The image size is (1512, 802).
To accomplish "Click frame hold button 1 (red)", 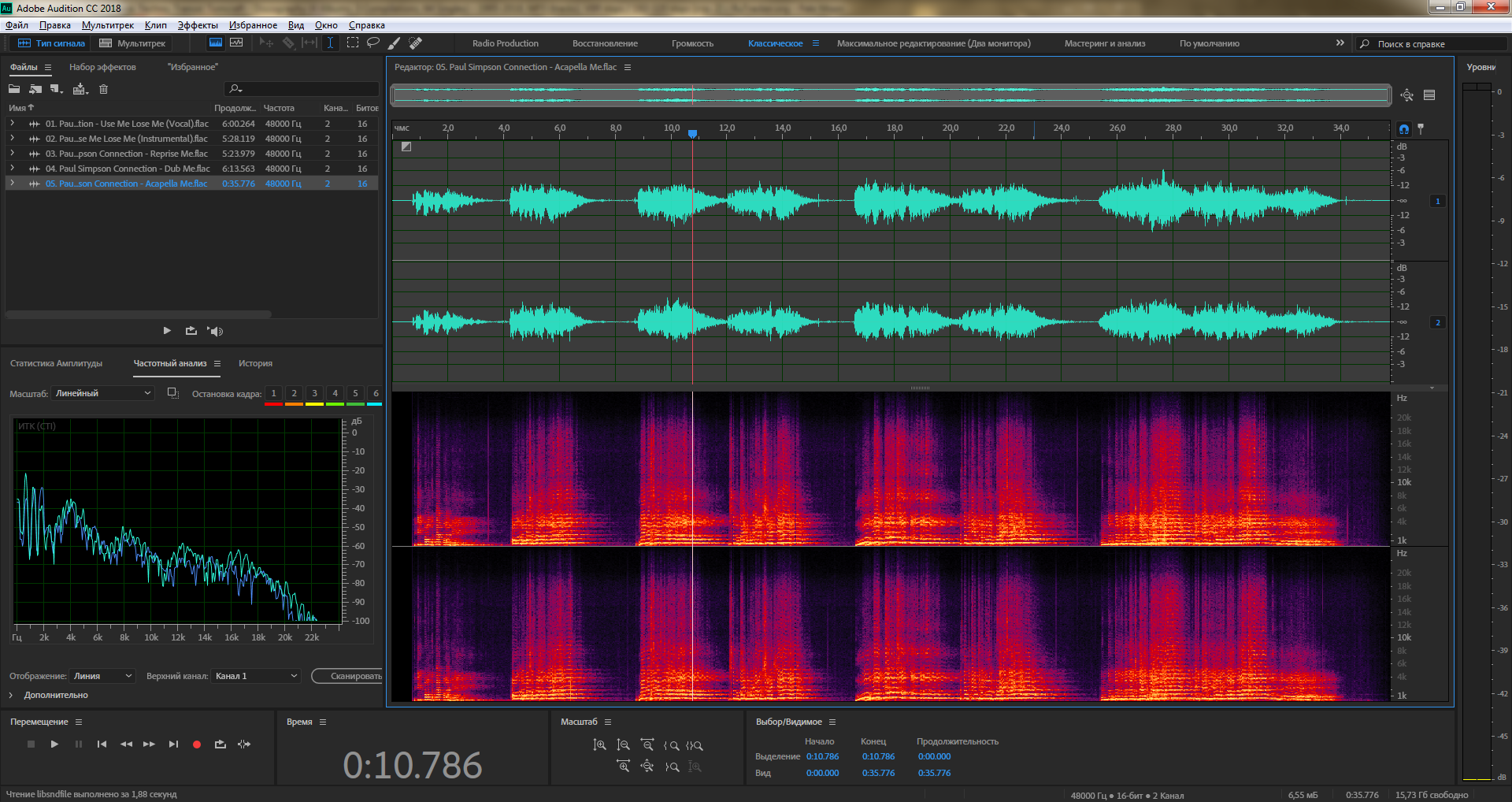I will point(273,393).
